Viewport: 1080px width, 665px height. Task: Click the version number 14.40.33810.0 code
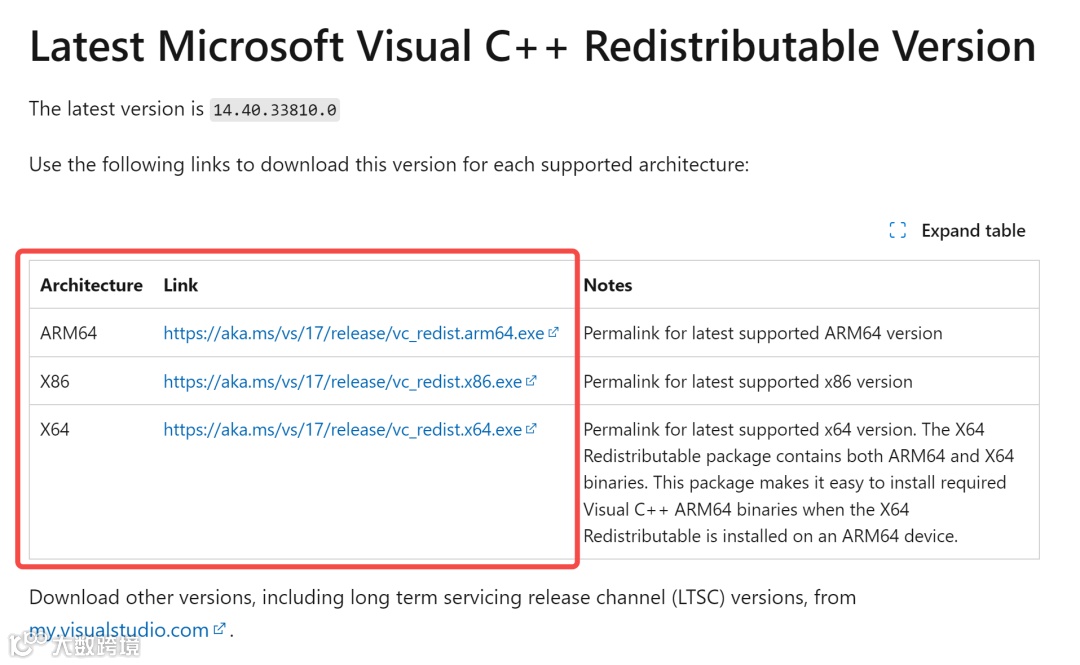pyautogui.click(x=275, y=110)
